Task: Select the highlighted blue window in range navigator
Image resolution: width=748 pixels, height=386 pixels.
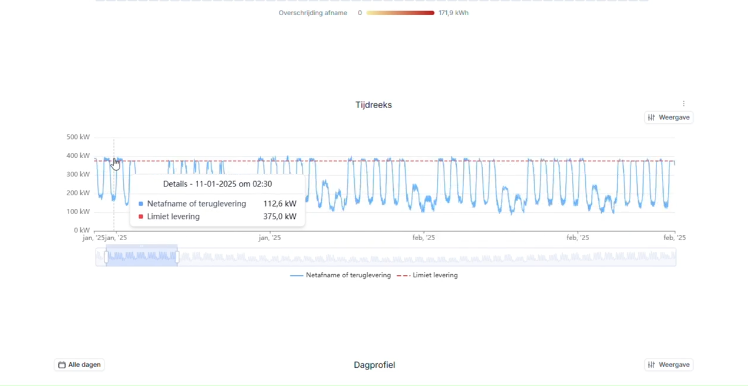Action: click(x=142, y=257)
